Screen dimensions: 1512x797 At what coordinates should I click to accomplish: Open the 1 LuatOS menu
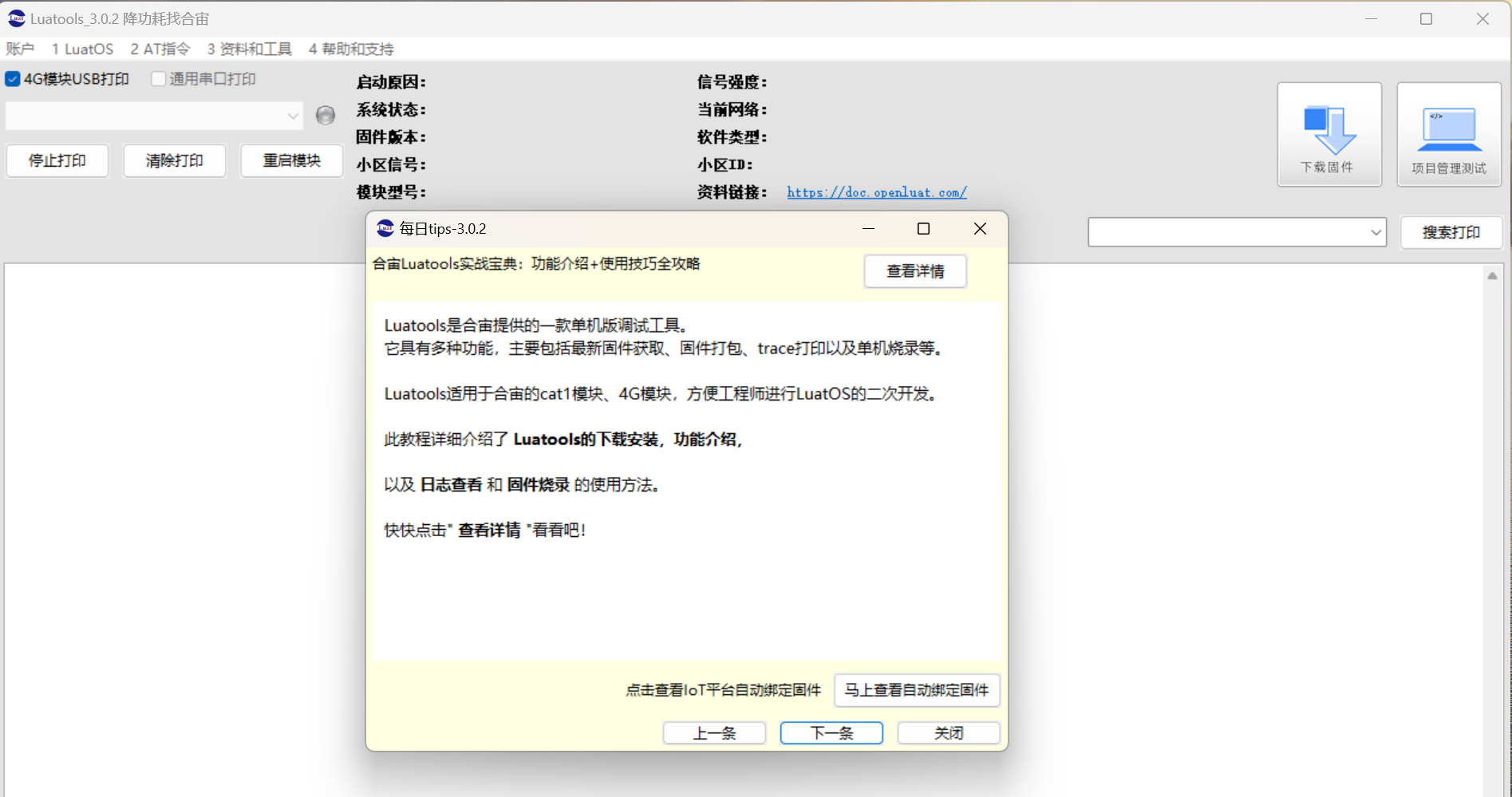coord(83,49)
